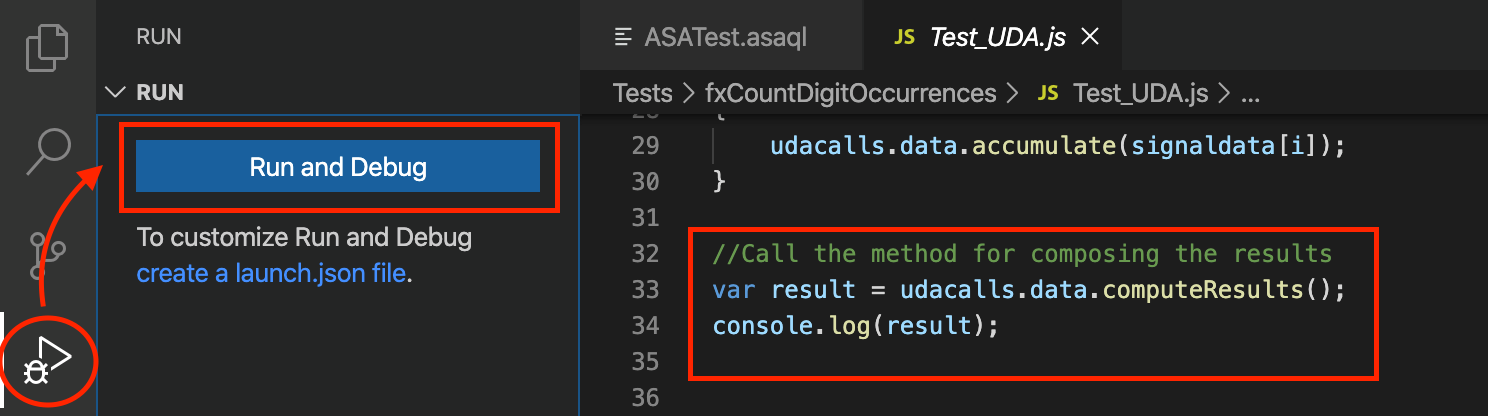Open the fxCountDigitOccurrences breadcrumb

851,93
